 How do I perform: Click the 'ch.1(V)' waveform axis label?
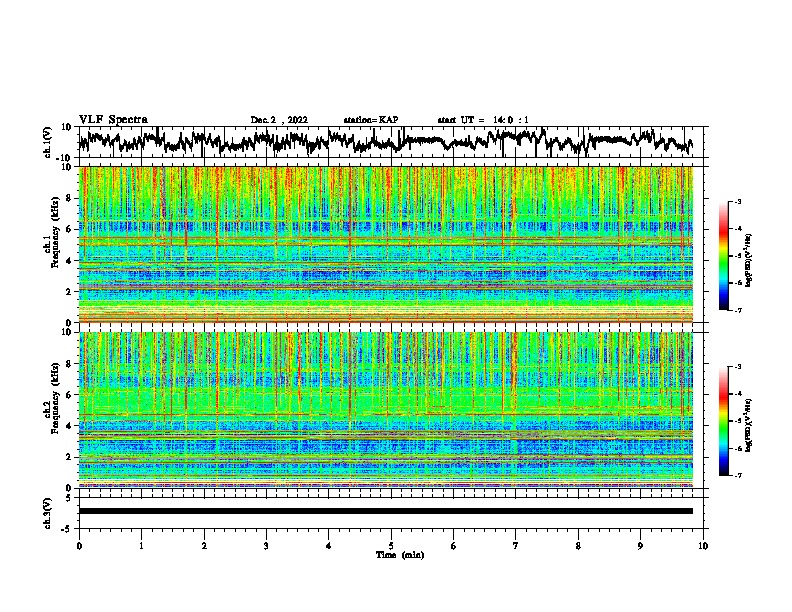point(48,142)
